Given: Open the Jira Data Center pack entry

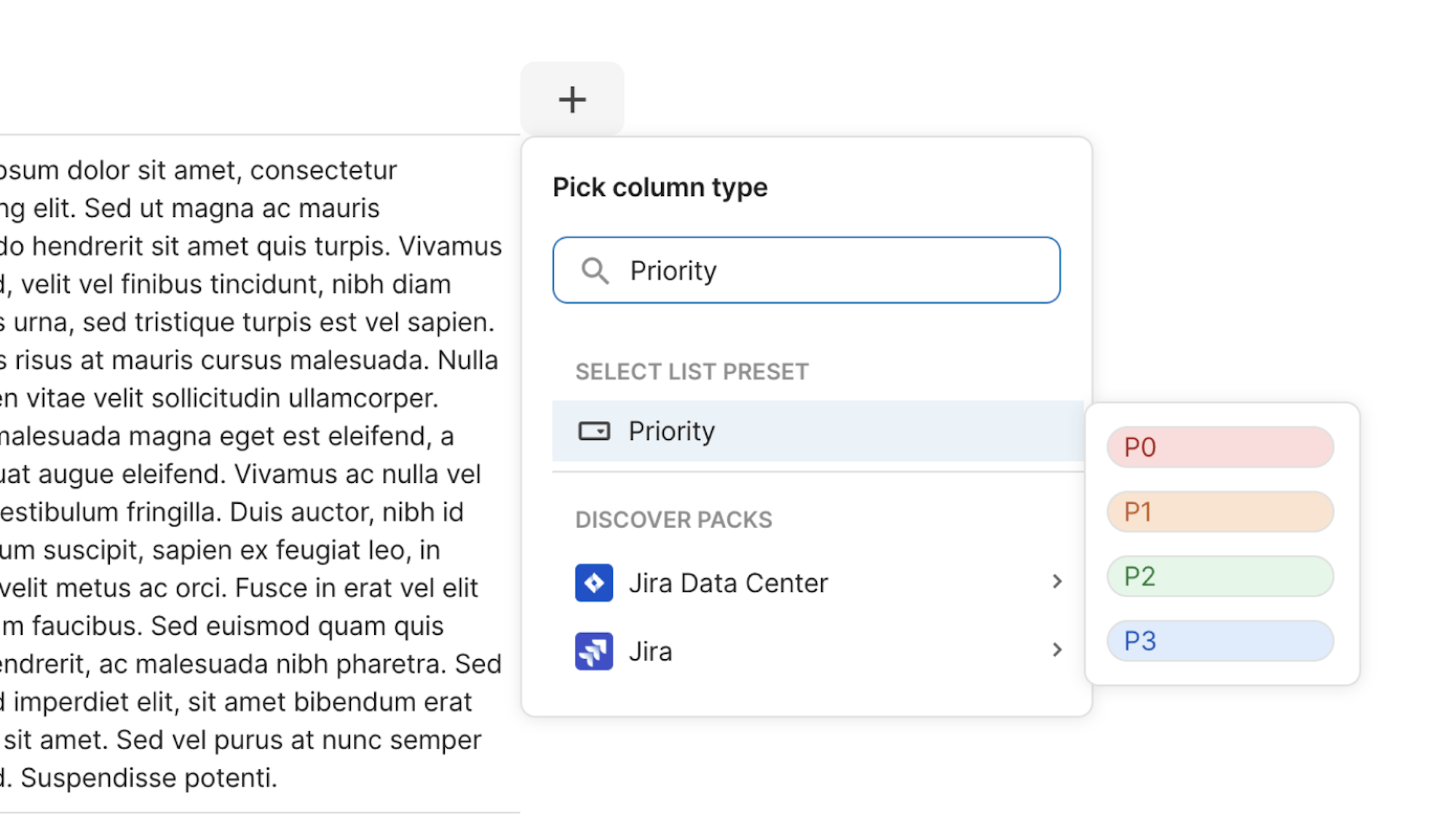Looking at the screenshot, I should pos(728,583).
